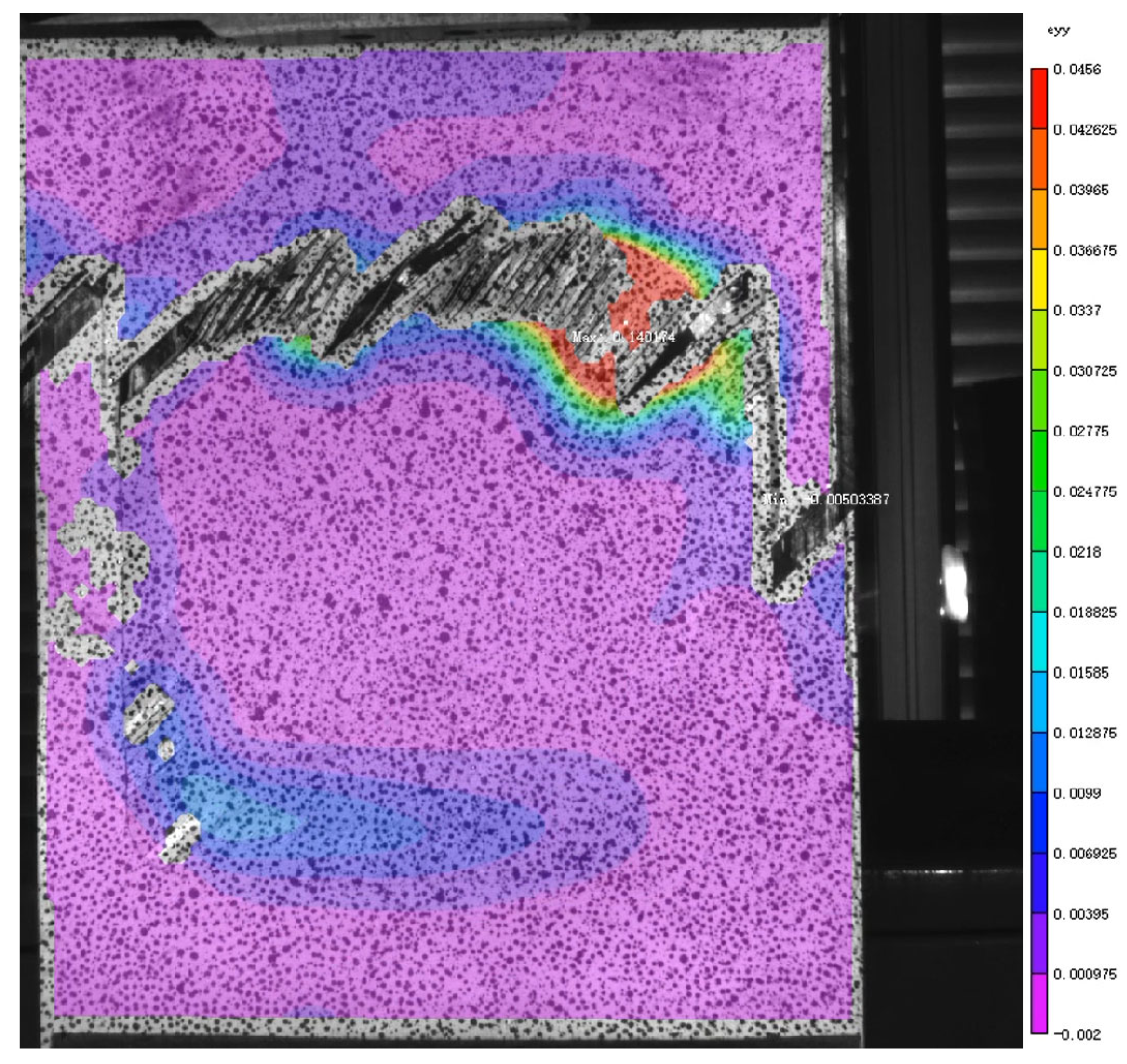Click the red top segment of colorbar
Image resolution: width=1127 pixels, height=1064 pixels.
click(1039, 98)
